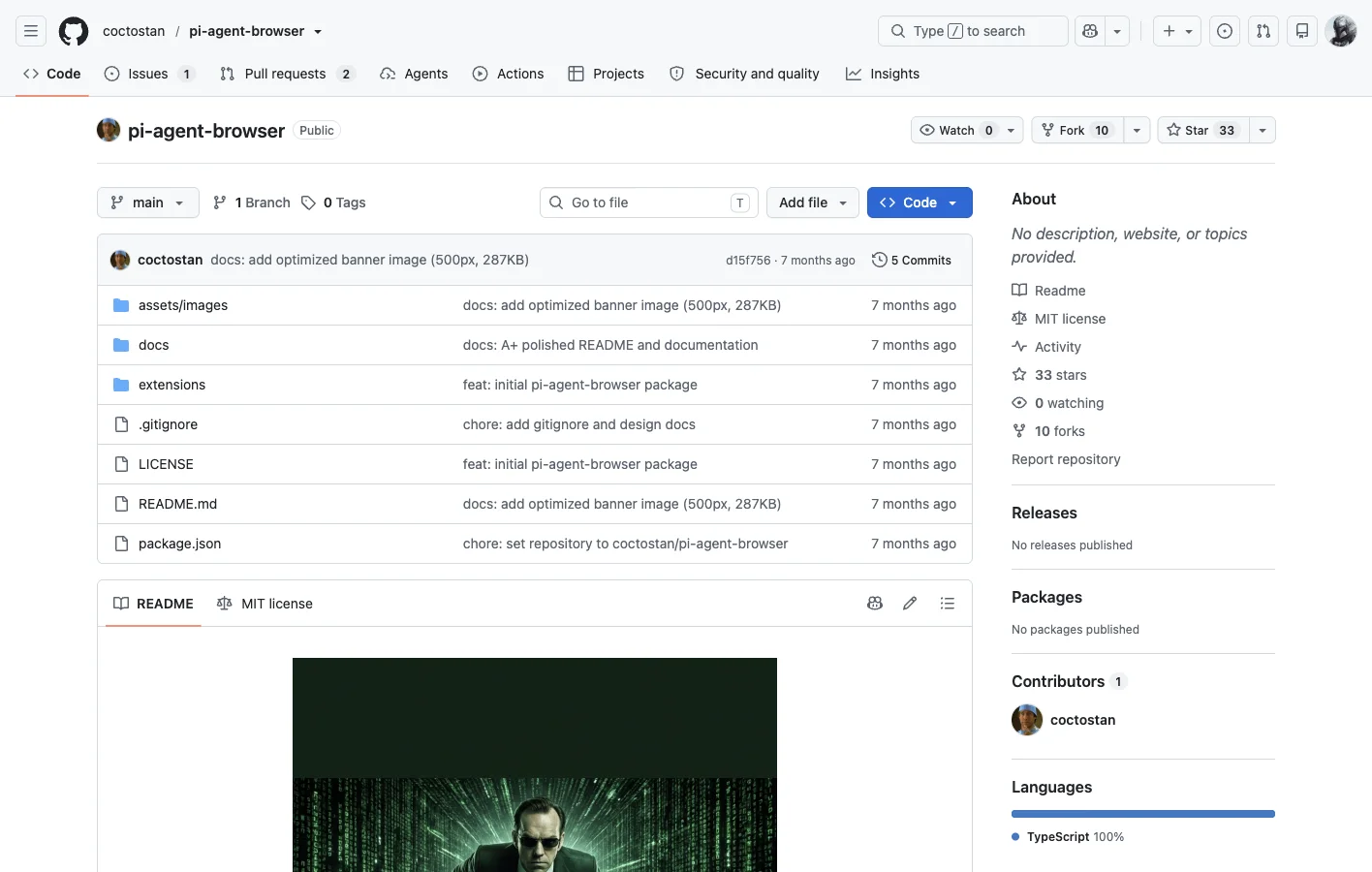Screen dimensions: 1372x872
Task: Click coctostan avatar in commit row
Action: [120, 260]
